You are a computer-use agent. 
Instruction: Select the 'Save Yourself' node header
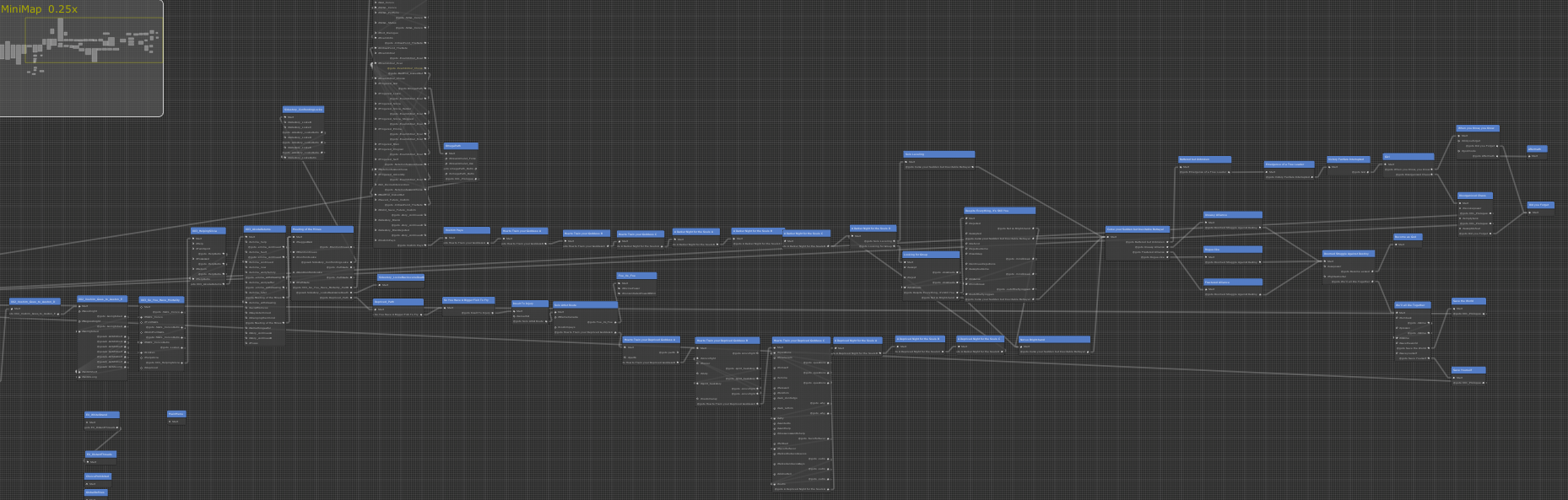pyautogui.click(x=1468, y=370)
